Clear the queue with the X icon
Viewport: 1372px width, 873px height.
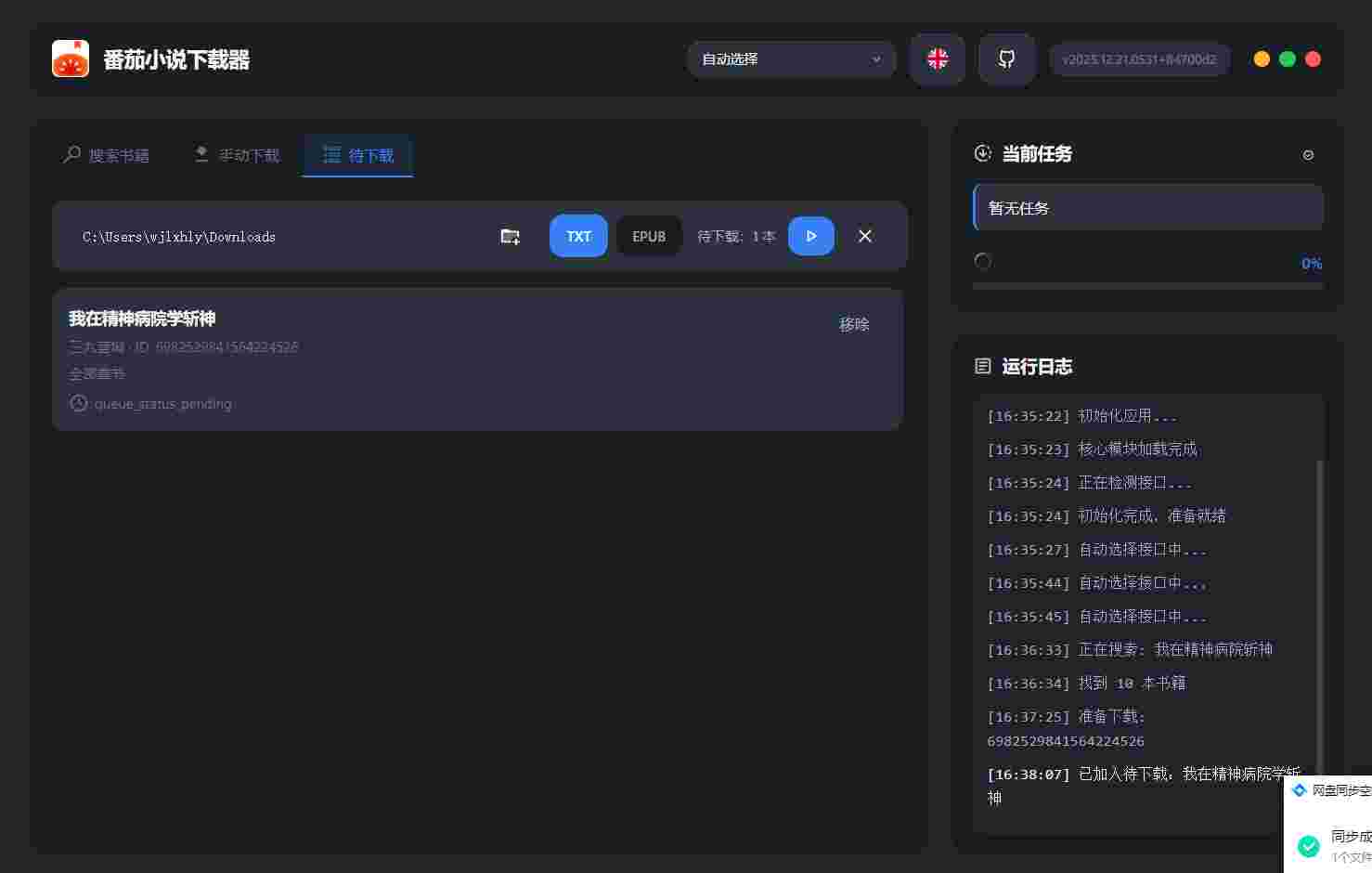click(865, 236)
